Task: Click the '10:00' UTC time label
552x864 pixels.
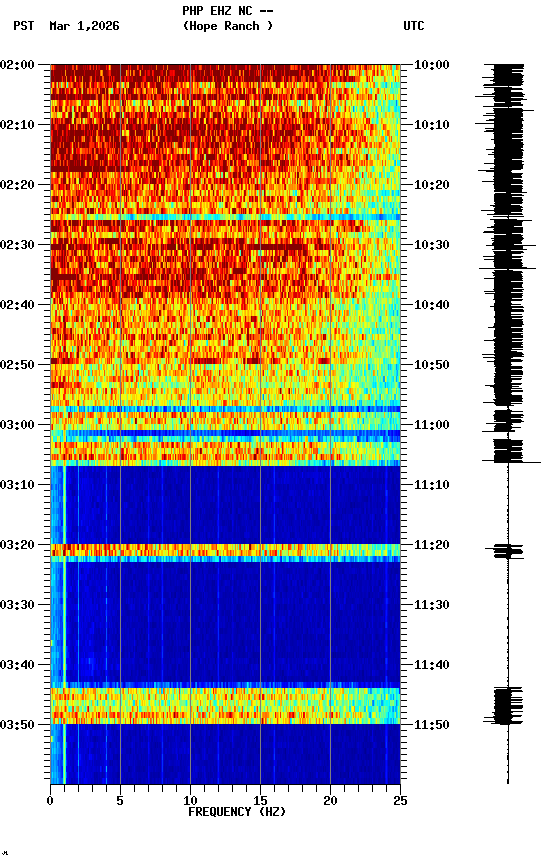Action: [432, 65]
